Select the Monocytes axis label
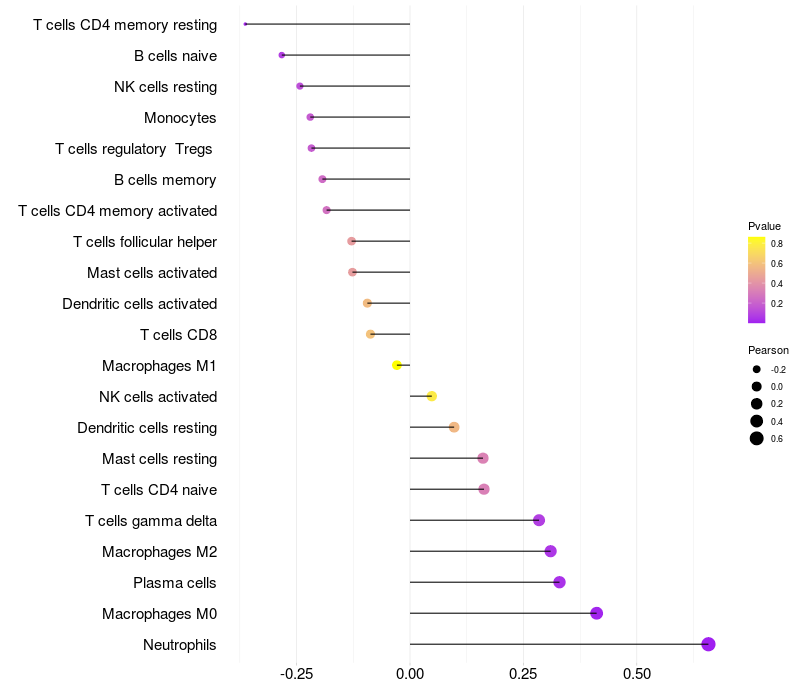This screenshot has height=700, width=800. pos(180,117)
